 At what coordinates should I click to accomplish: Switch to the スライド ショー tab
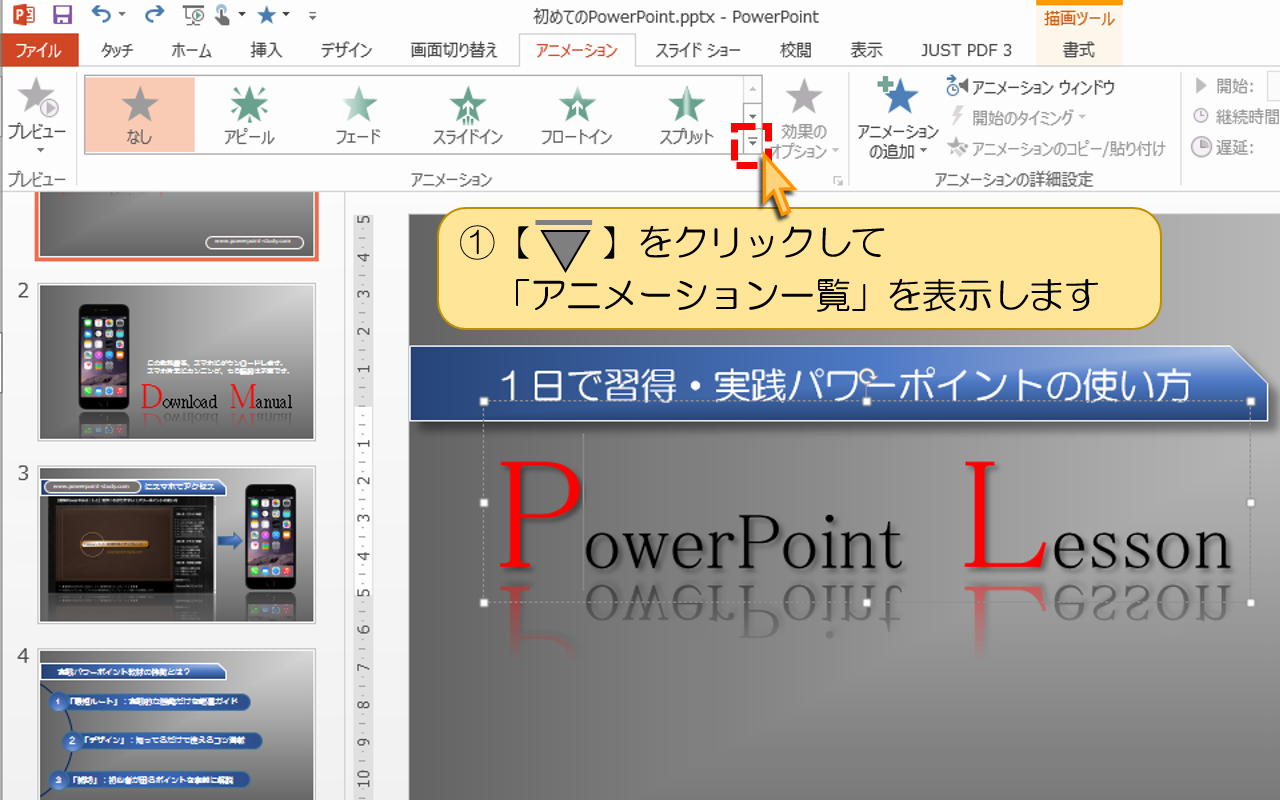coord(698,50)
